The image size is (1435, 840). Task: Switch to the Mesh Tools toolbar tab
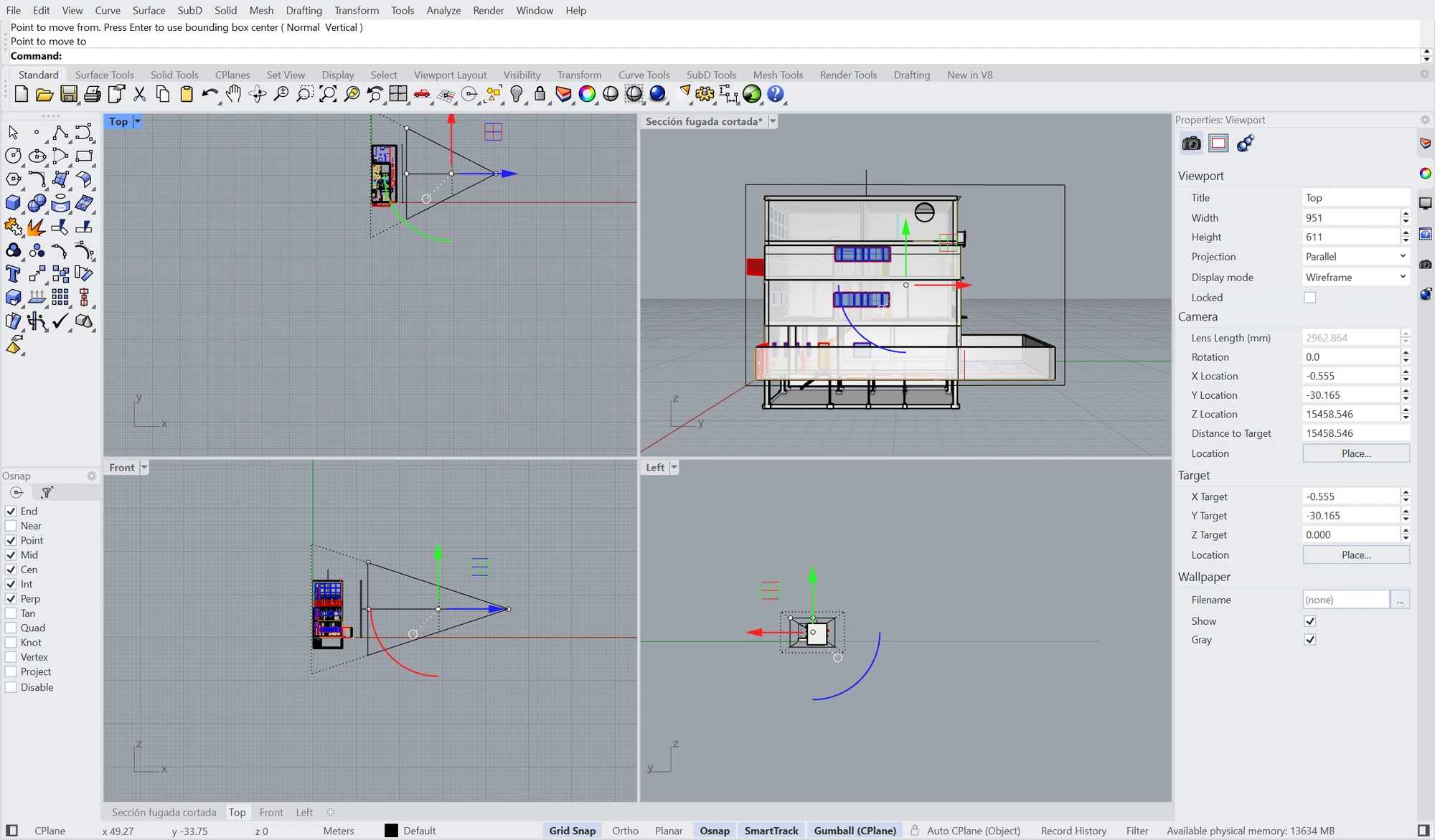tap(778, 75)
